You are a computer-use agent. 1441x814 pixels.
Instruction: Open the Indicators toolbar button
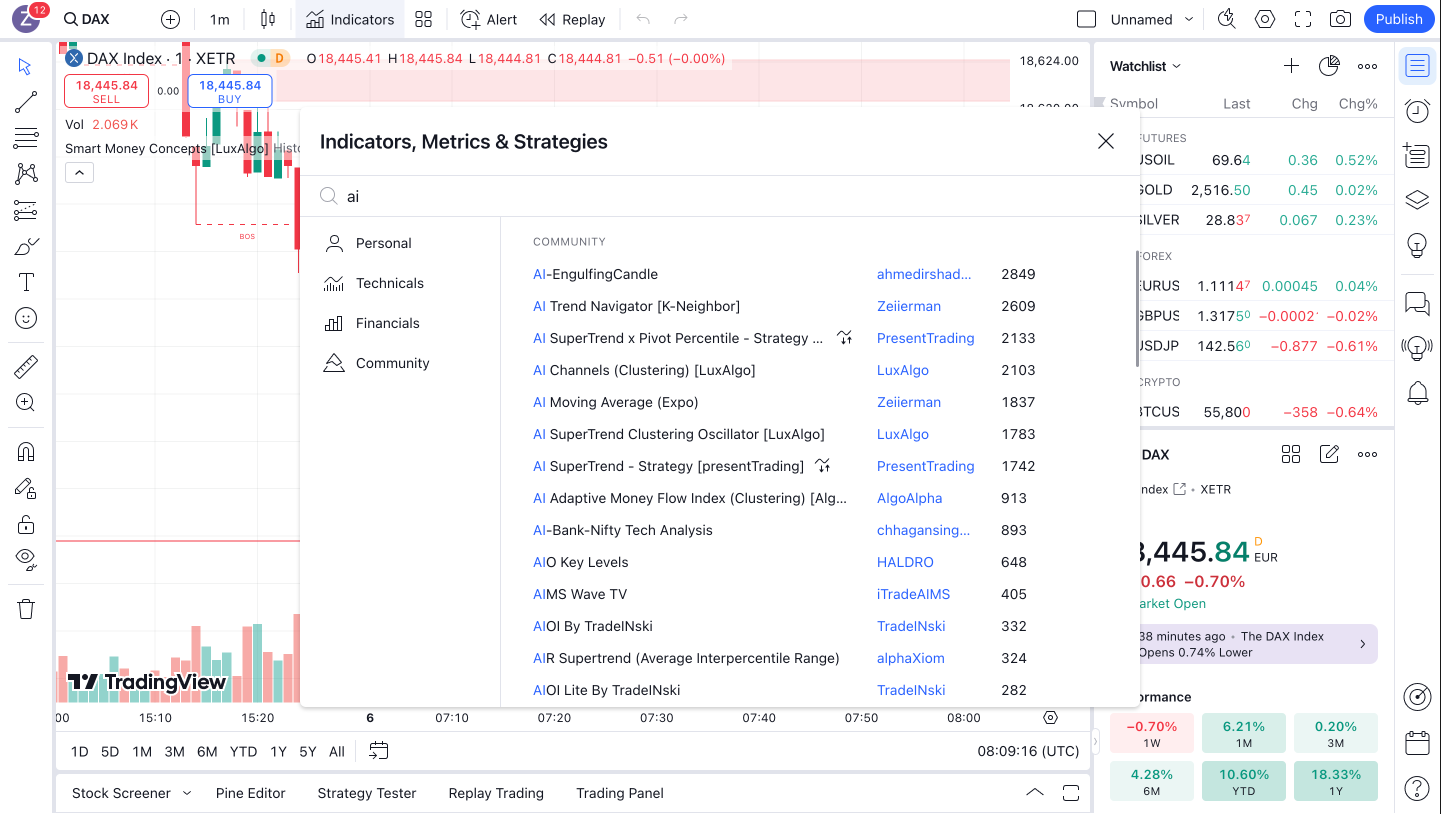point(350,19)
